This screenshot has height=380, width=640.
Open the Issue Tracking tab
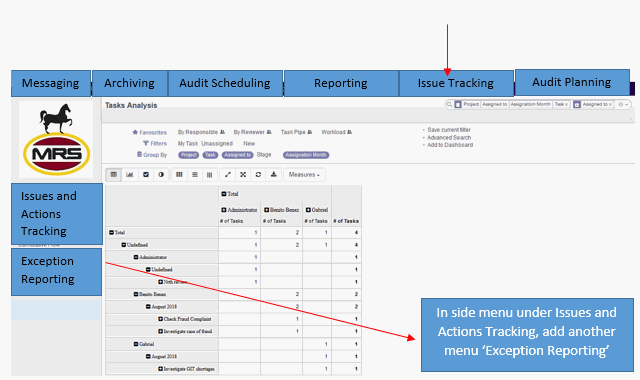point(456,83)
